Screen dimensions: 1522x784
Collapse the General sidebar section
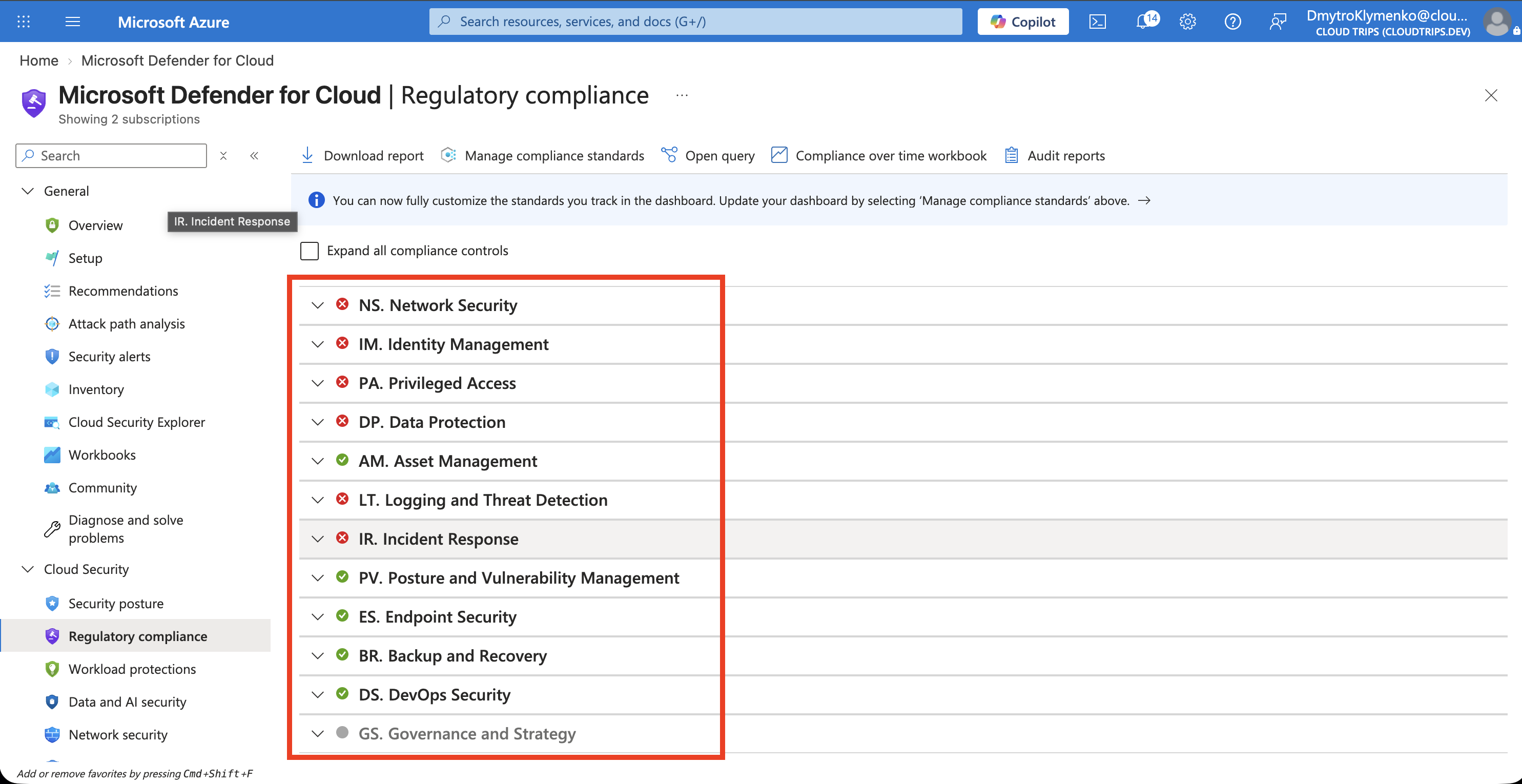pos(28,191)
